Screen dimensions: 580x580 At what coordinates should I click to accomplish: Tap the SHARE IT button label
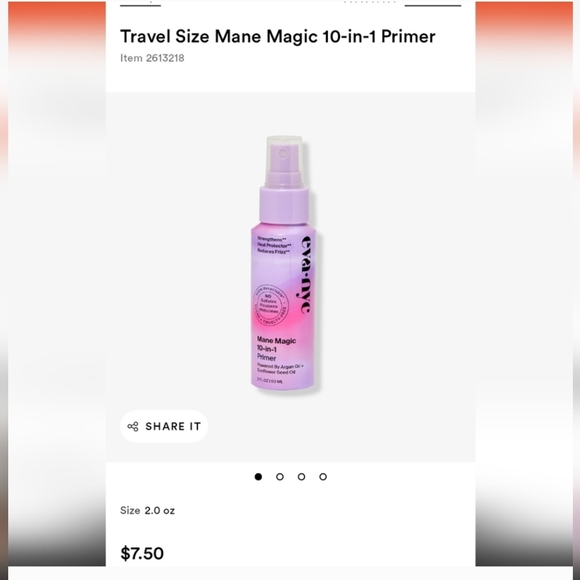pos(173,426)
